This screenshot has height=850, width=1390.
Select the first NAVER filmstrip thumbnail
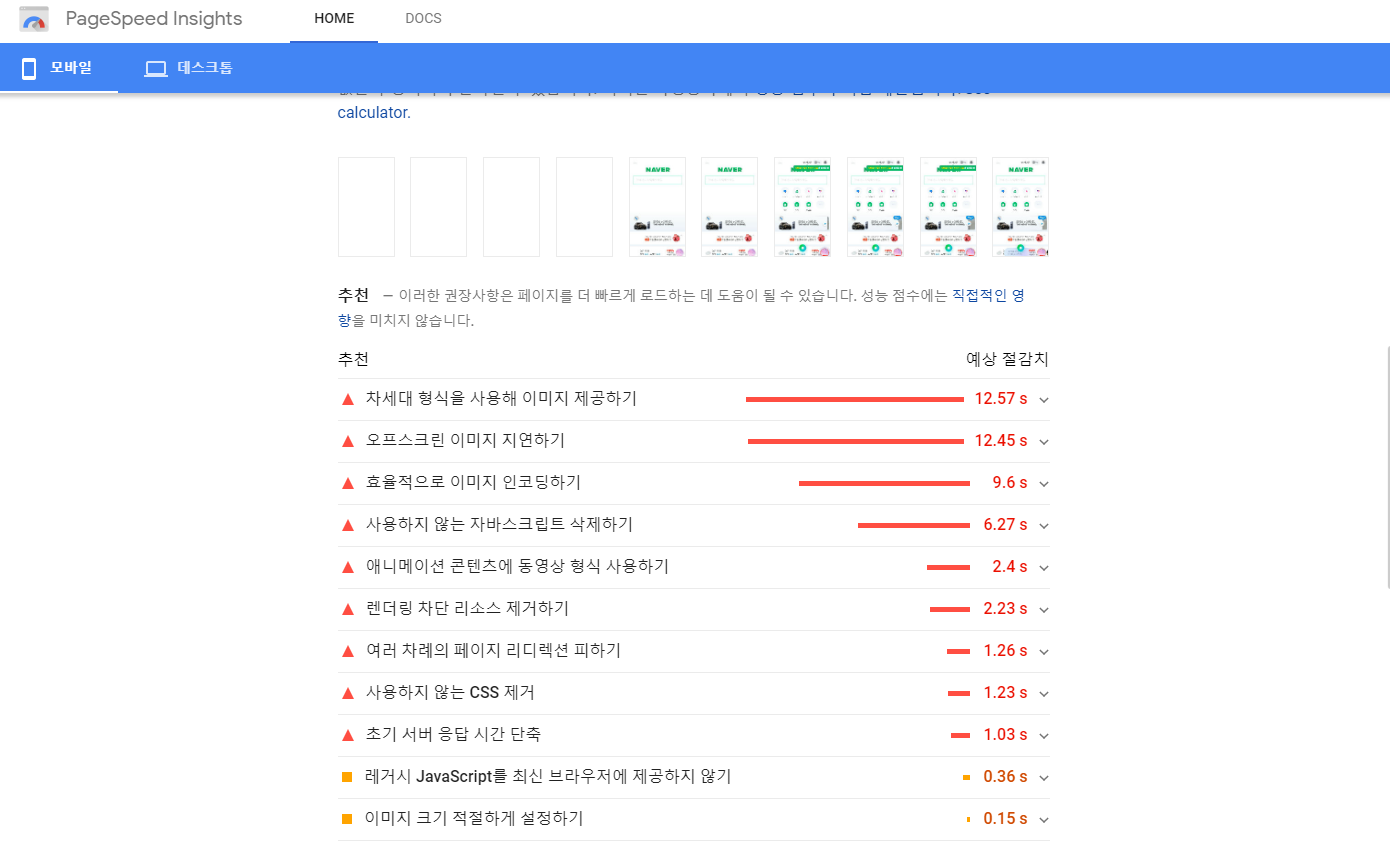[x=657, y=206]
